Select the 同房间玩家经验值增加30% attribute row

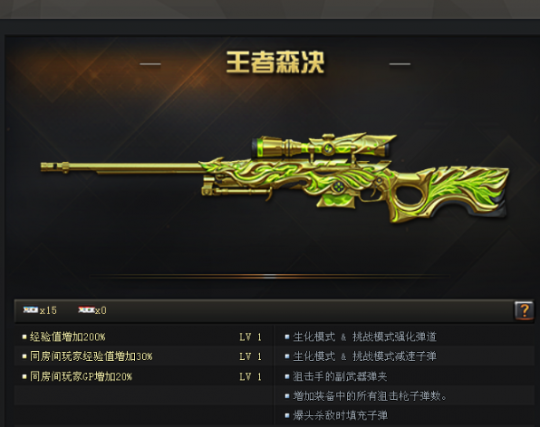pos(144,356)
